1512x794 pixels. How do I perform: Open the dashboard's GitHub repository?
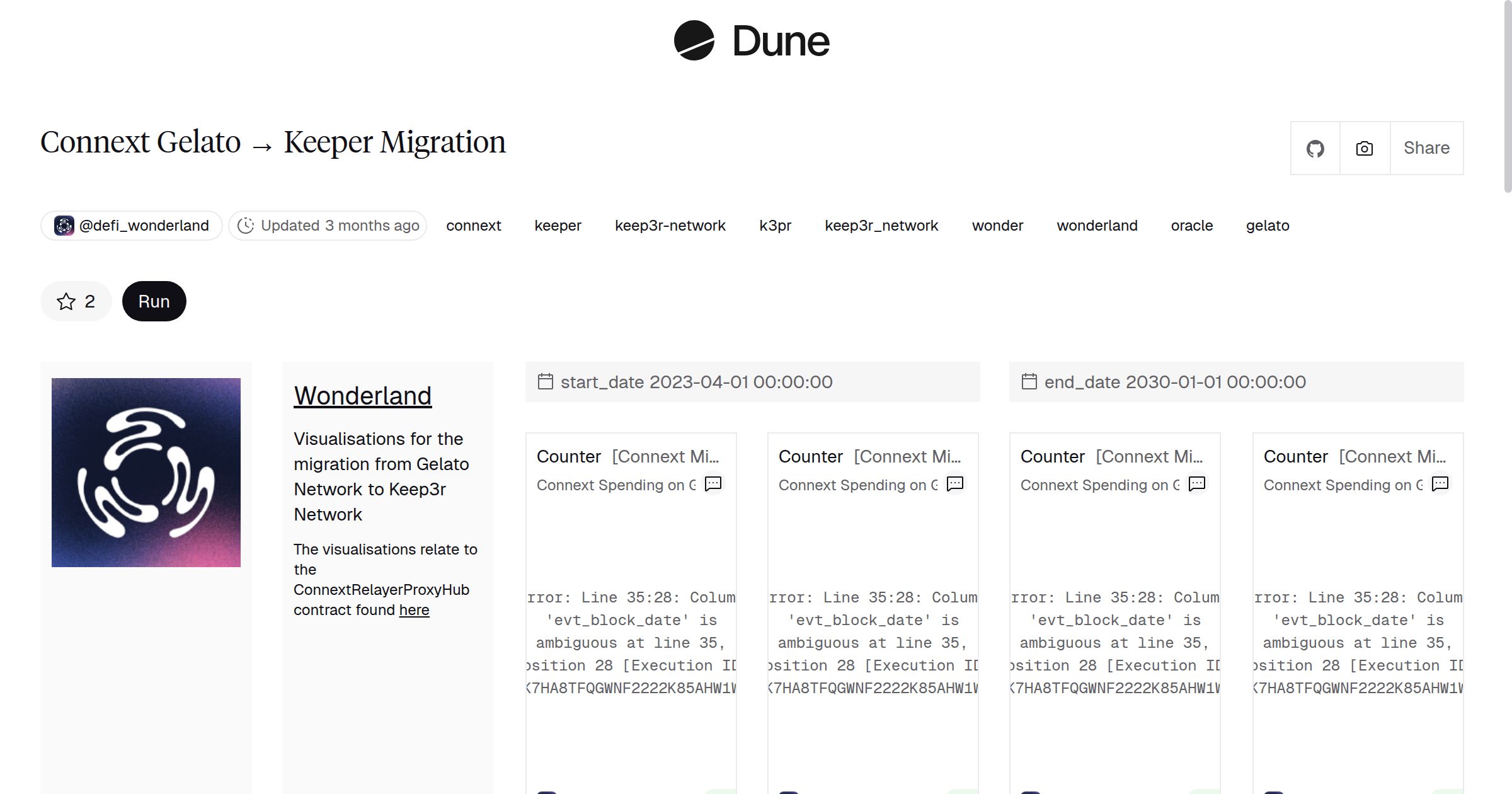tap(1315, 148)
